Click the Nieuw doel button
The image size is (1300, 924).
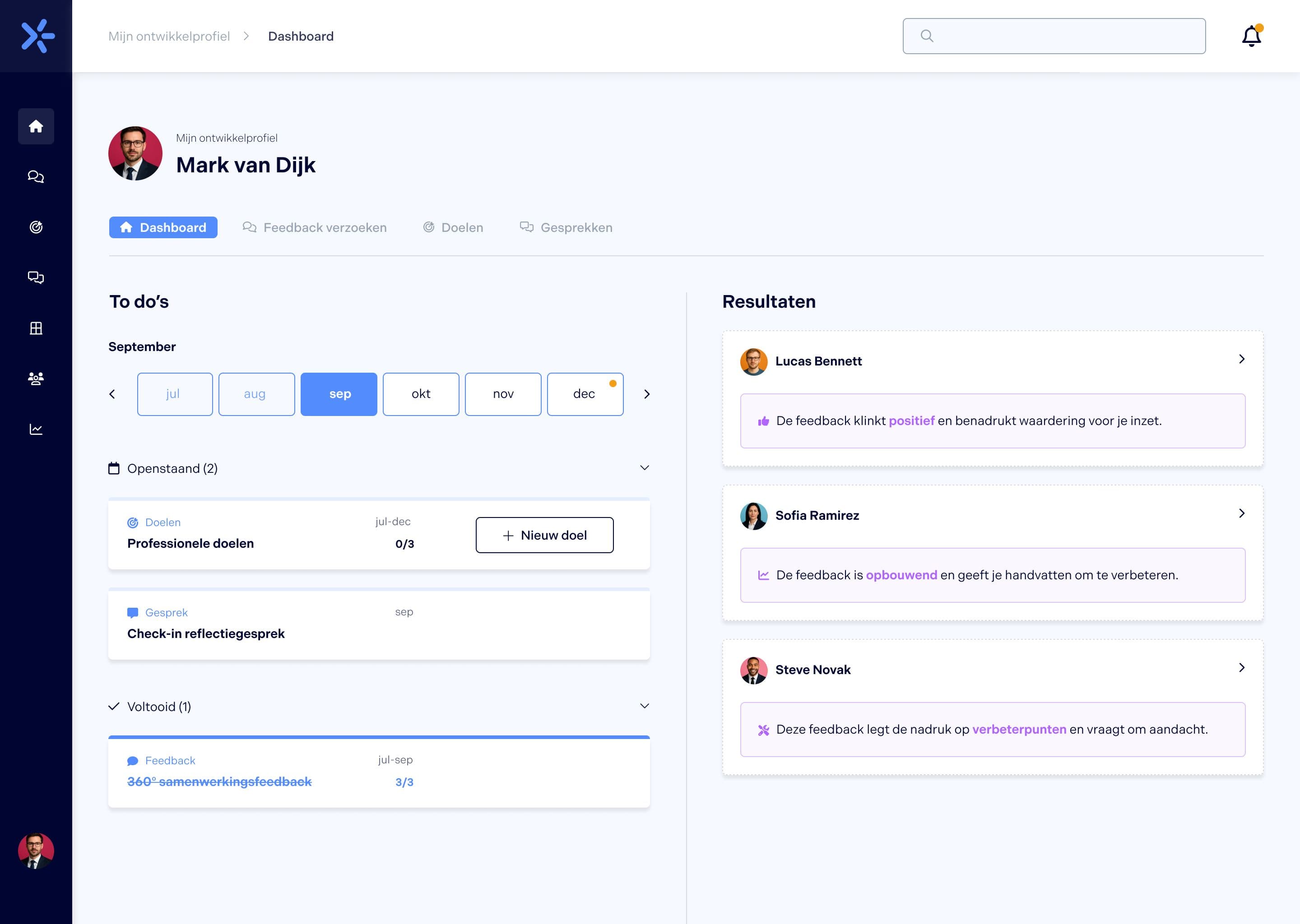click(544, 535)
